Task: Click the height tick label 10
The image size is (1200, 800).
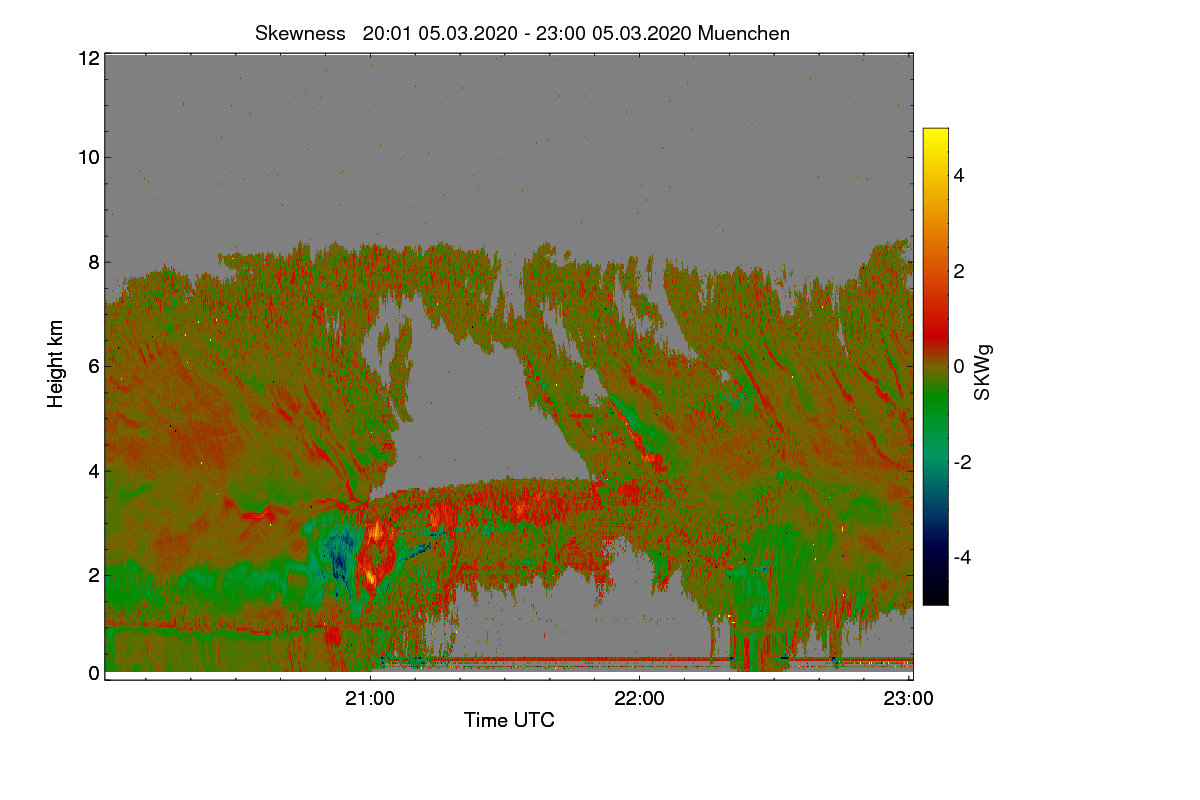Action: click(x=88, y=157)
